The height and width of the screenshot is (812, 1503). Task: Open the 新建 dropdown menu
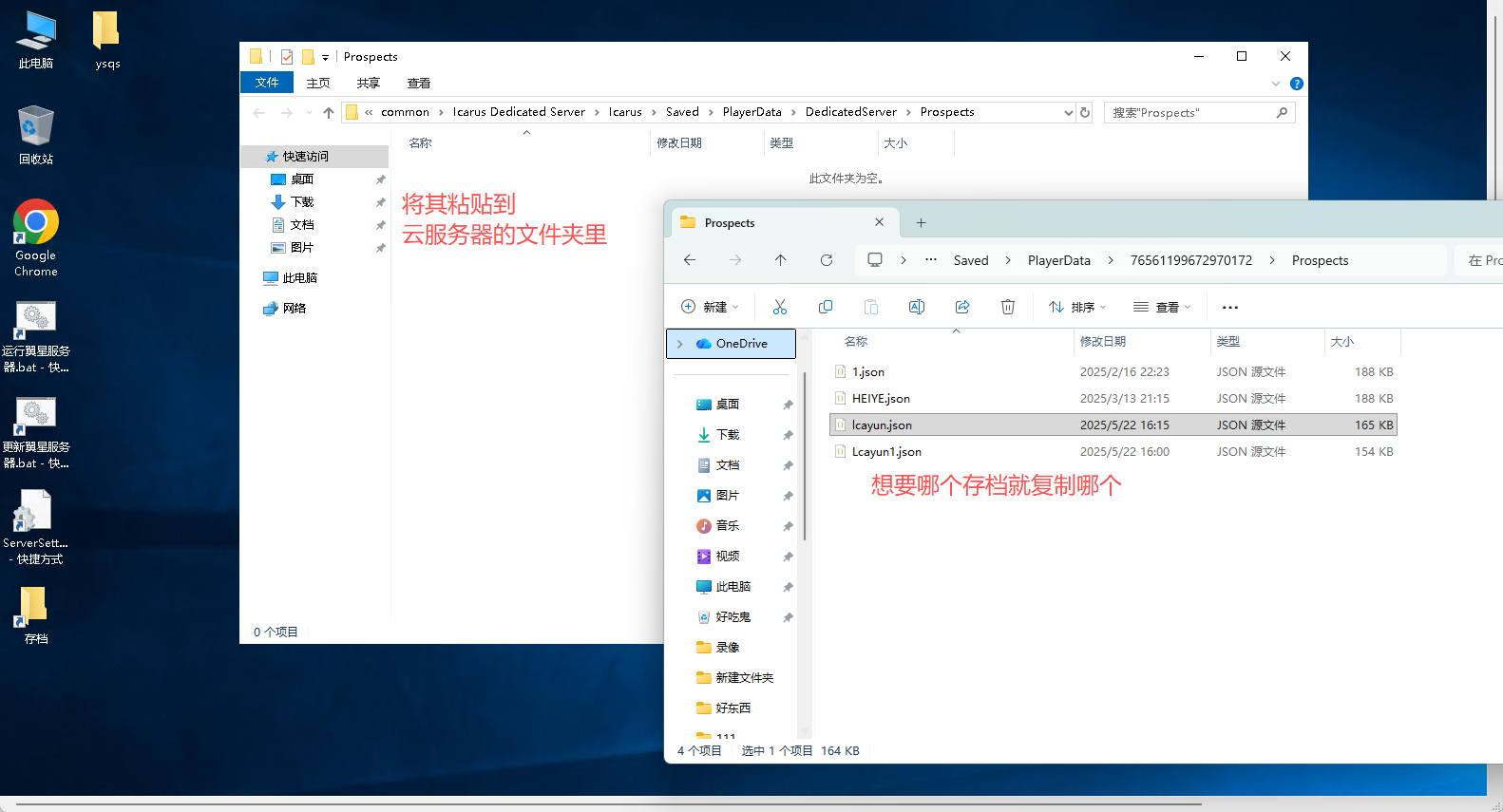pyautogui.click(x=711, y=307)
